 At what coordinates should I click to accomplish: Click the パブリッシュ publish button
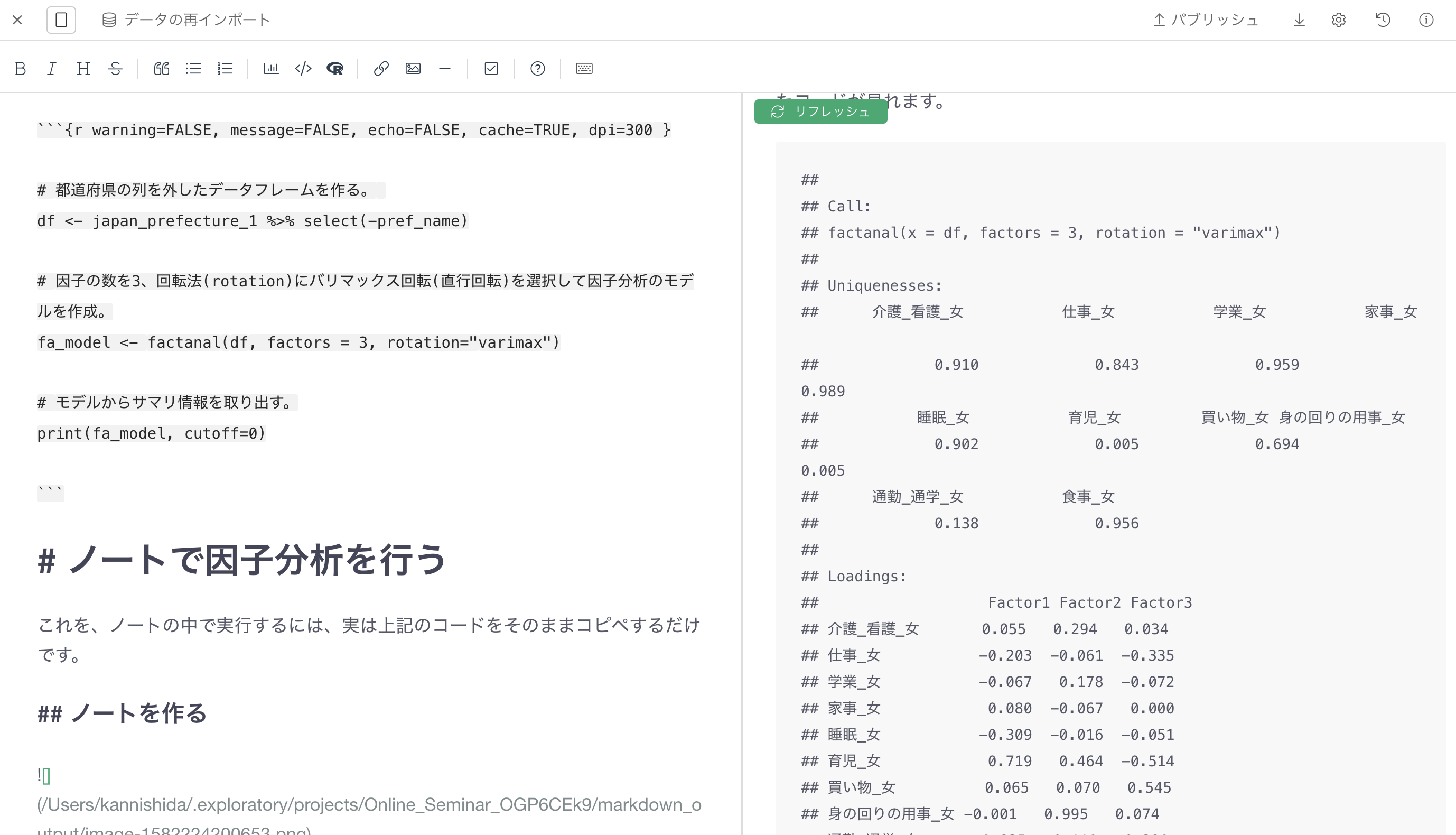1206,20
